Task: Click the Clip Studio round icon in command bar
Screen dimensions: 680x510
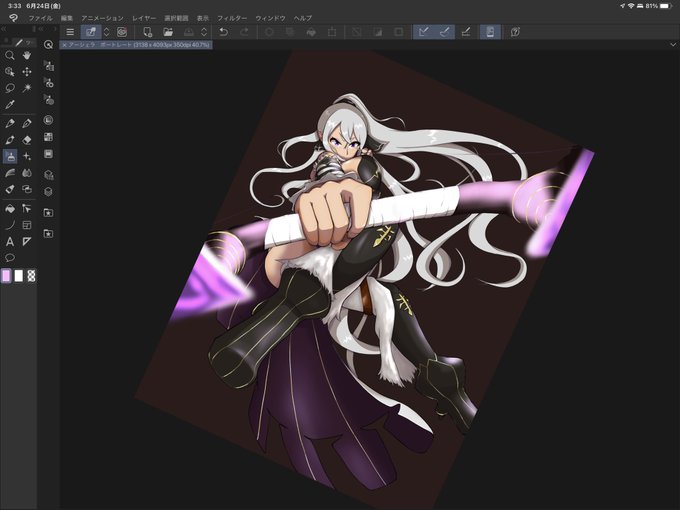Action: 122,32
